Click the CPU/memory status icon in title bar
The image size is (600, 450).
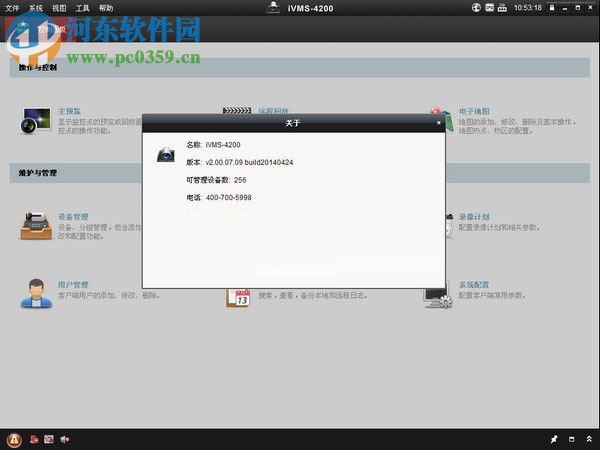click(x=489, y=8)
